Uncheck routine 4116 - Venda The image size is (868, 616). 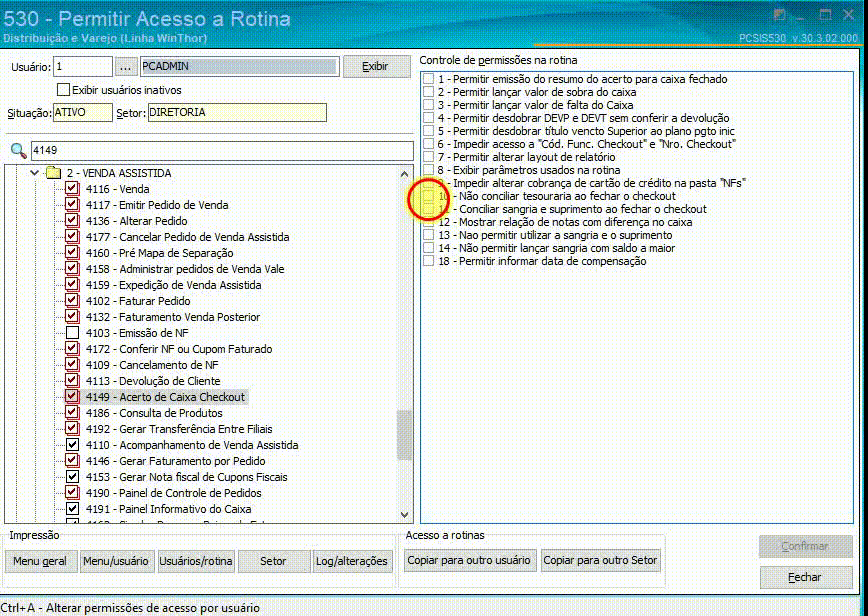[72, 189]
